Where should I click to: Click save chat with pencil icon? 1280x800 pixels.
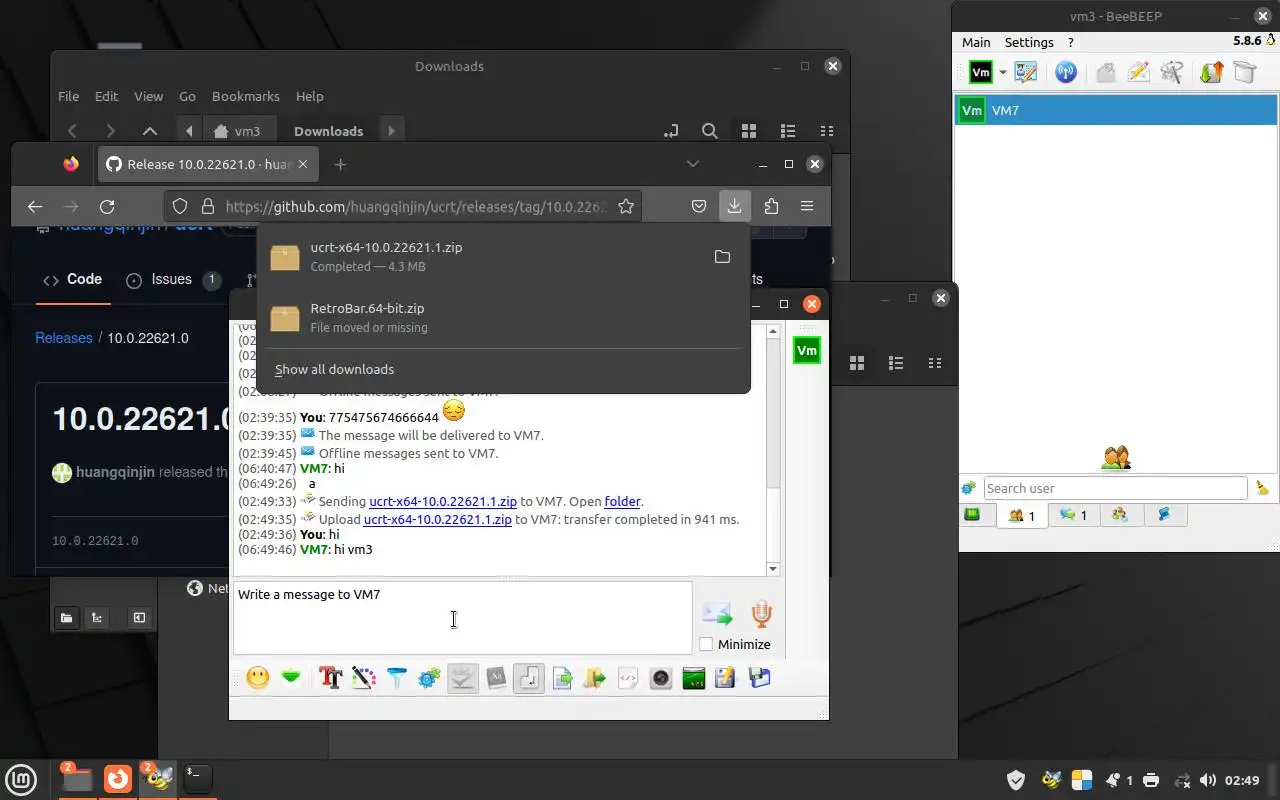click(726, 678)
